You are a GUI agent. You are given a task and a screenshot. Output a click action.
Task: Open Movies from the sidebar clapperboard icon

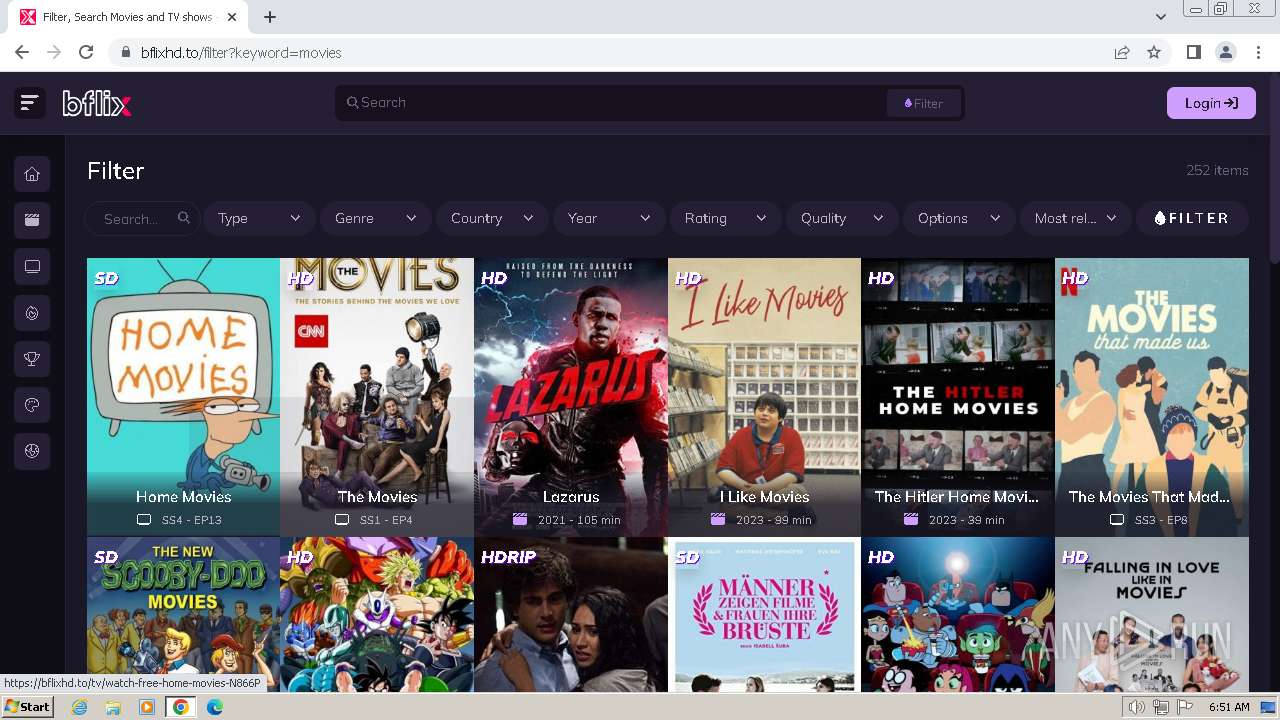point(32,220)
